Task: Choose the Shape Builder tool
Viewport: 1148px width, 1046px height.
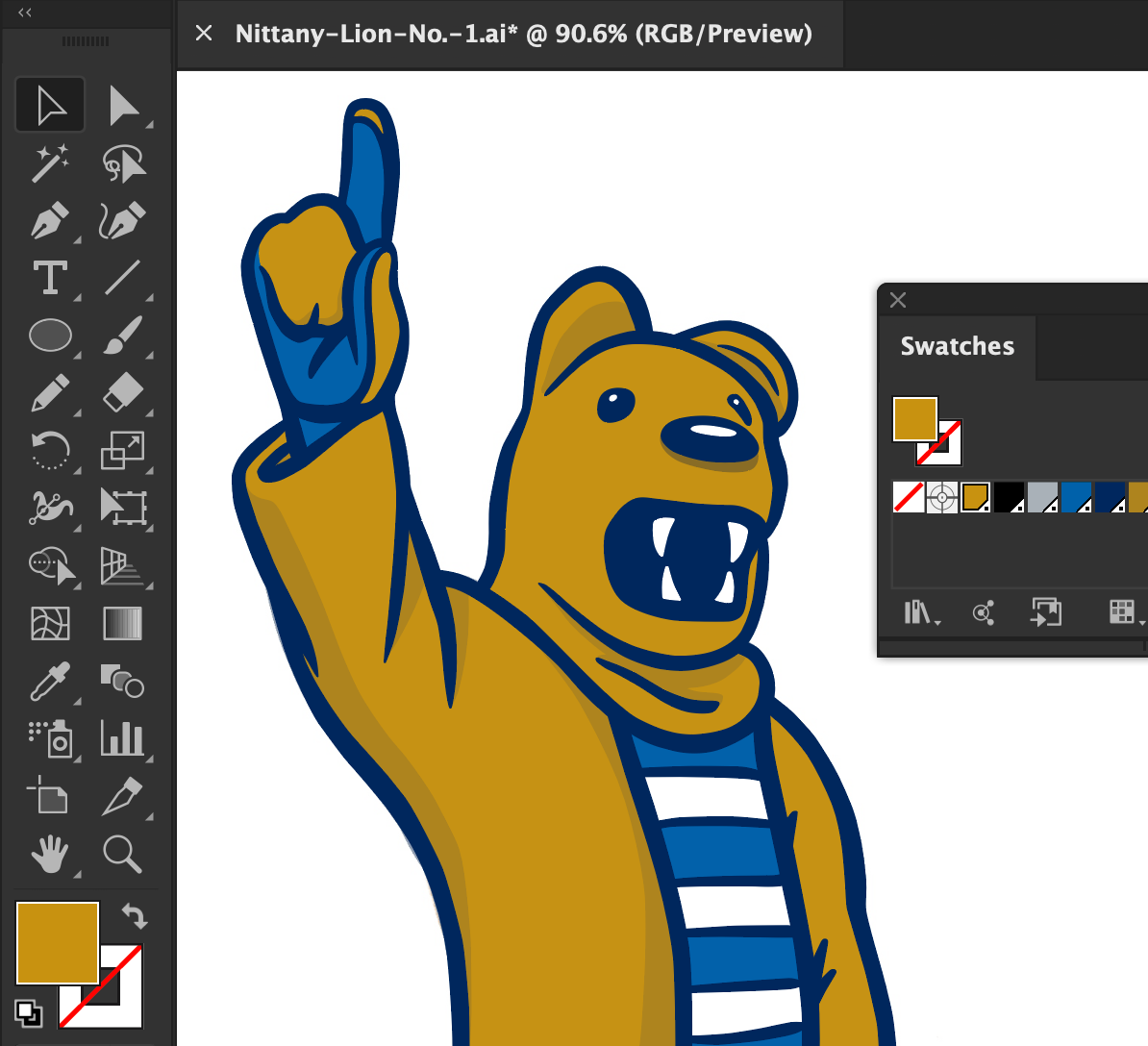Action: pyautogui.click(x=50, y=566)
